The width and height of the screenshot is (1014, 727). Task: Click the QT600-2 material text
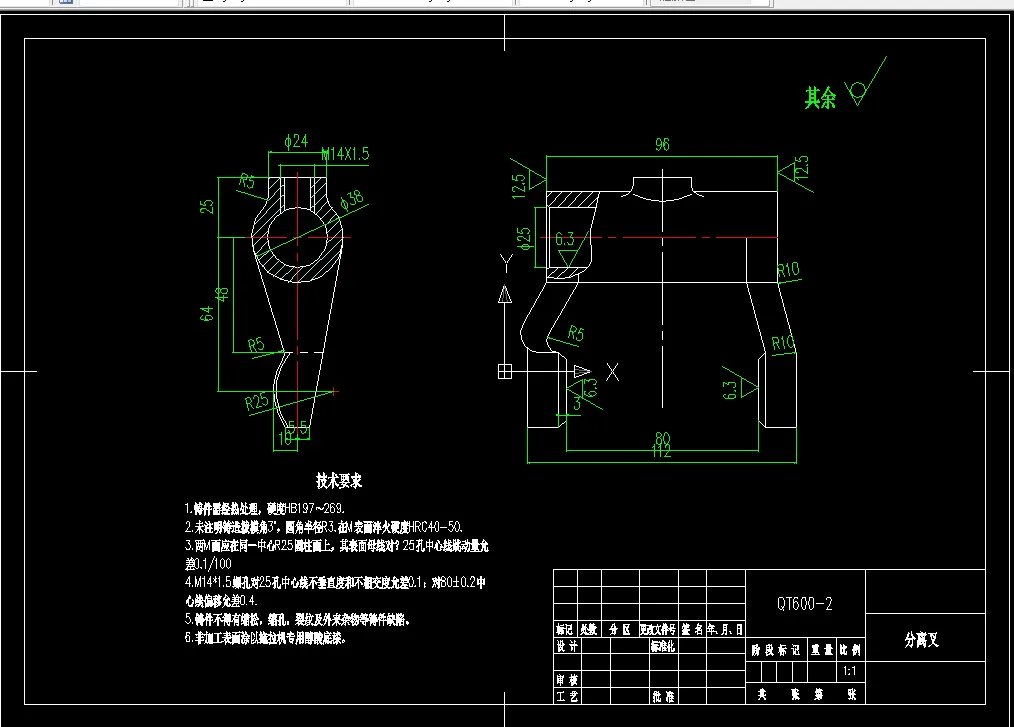[x=804, y=604]
